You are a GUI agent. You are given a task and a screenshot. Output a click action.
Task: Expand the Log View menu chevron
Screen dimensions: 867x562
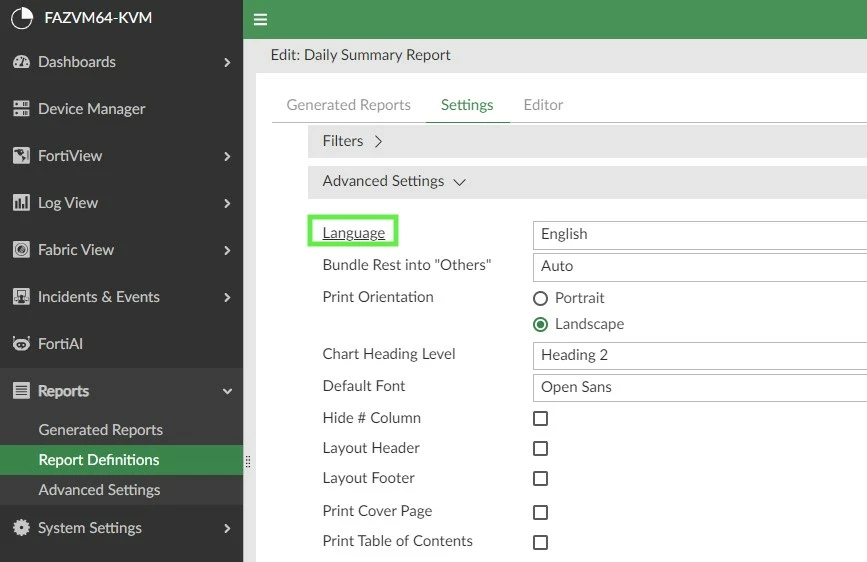[x=227, y=204]
